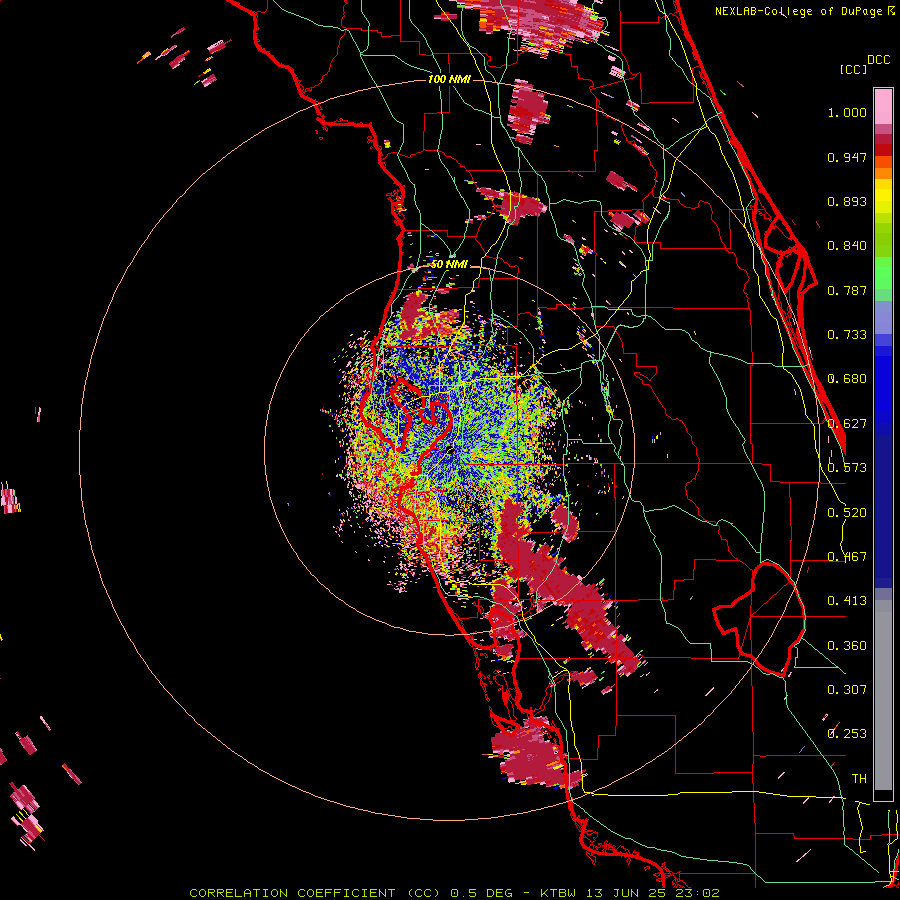Click the 0.413 scale value
The width and height of the screenshot is (900, 900).
pyautogui.click(x=847, y=601)
